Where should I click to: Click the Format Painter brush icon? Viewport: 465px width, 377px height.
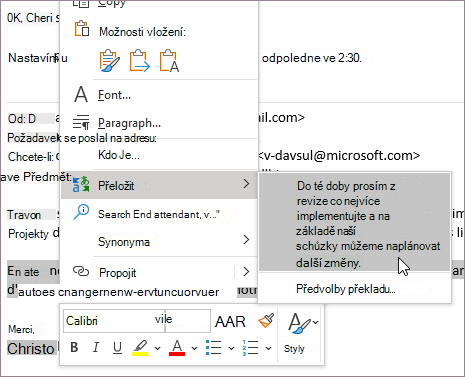pyautogui.click(x=266, y=321)
